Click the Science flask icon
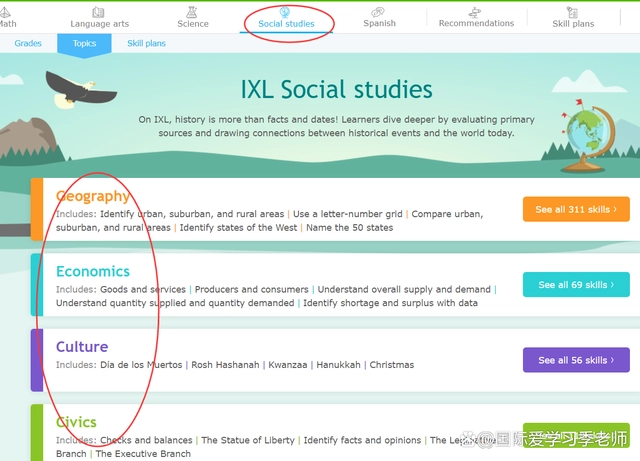 point(192,12)
